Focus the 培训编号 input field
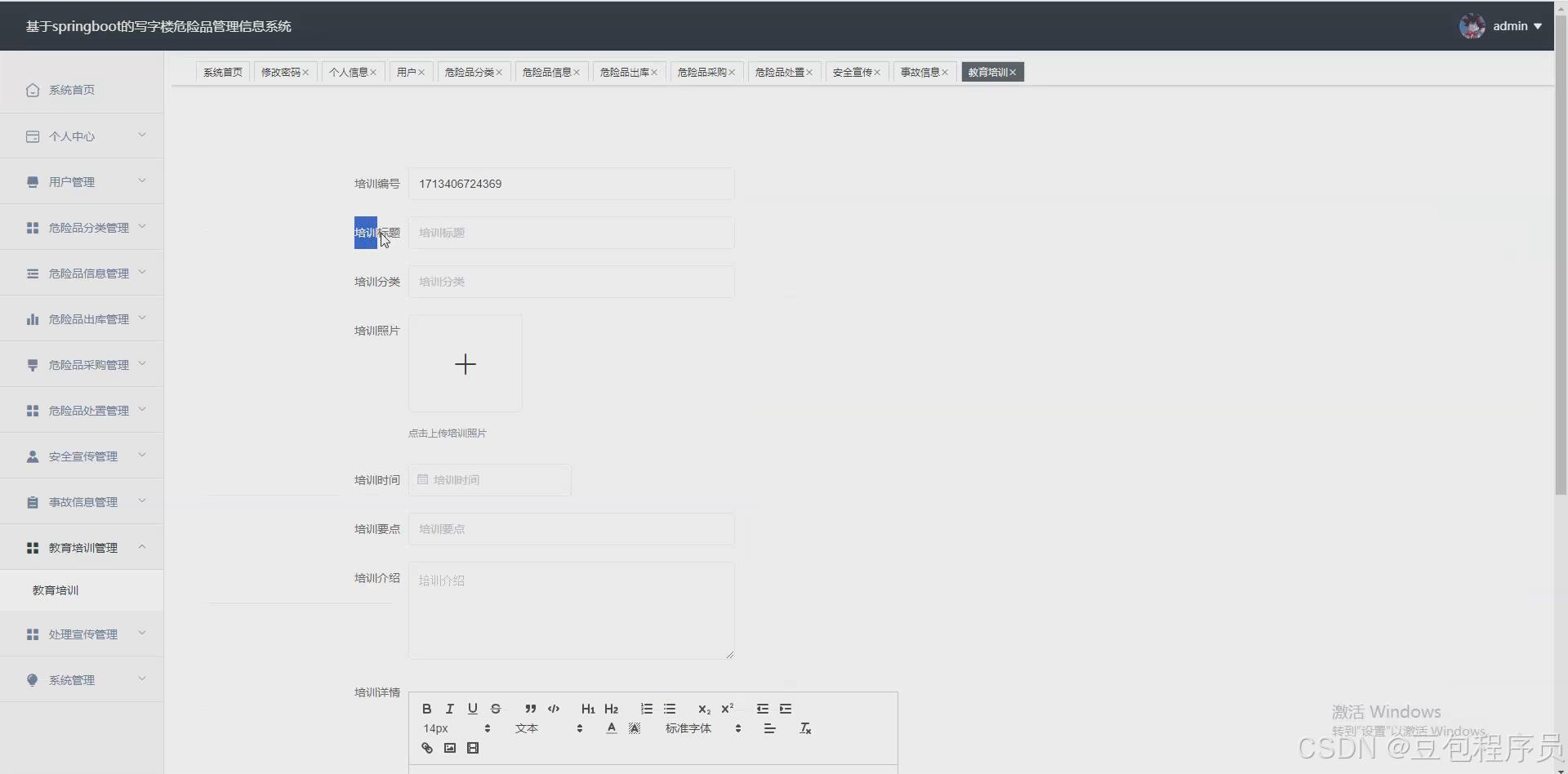 pos(571,184)
